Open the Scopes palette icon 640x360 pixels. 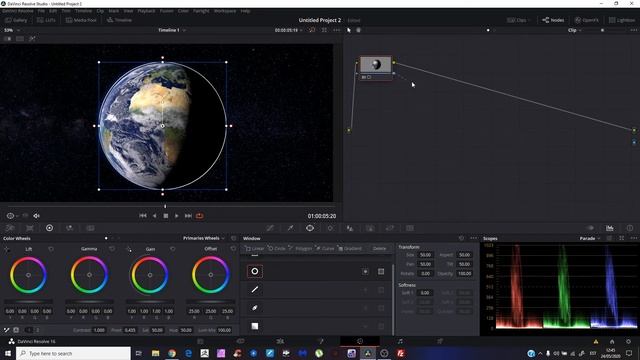(610, 228)
